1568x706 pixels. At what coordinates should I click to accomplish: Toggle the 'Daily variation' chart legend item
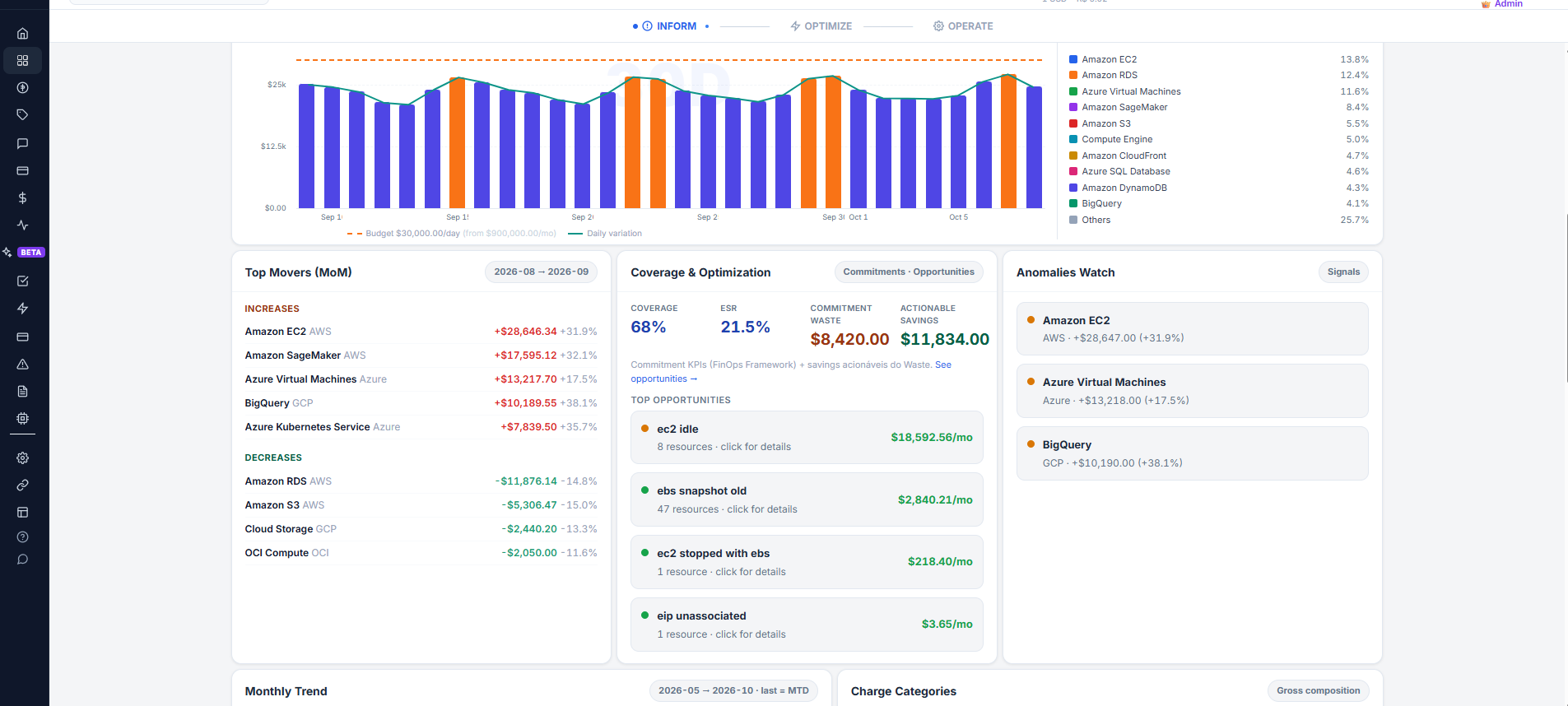coord(605,234)
